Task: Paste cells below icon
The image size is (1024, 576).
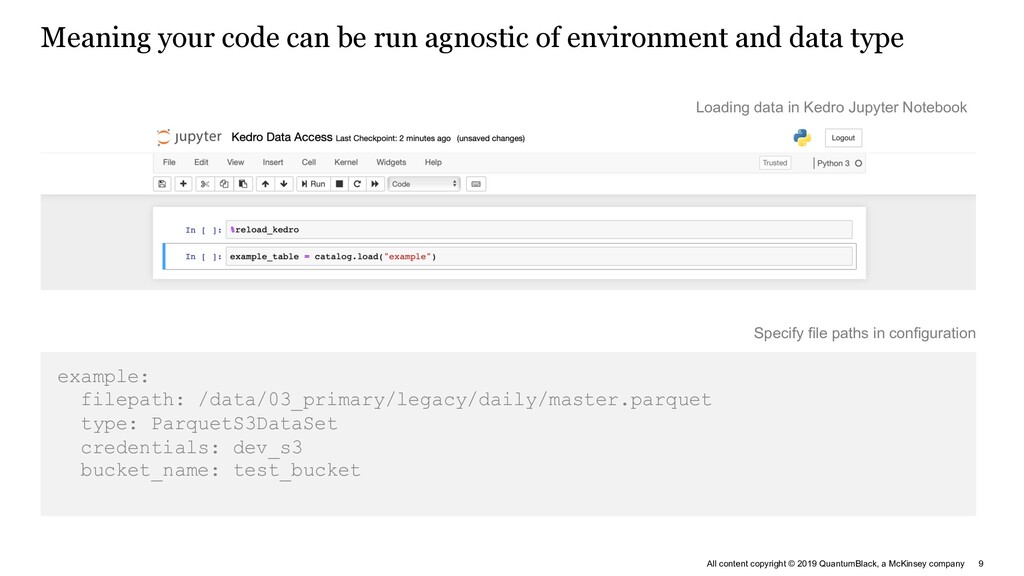Action: pos(243,184)
